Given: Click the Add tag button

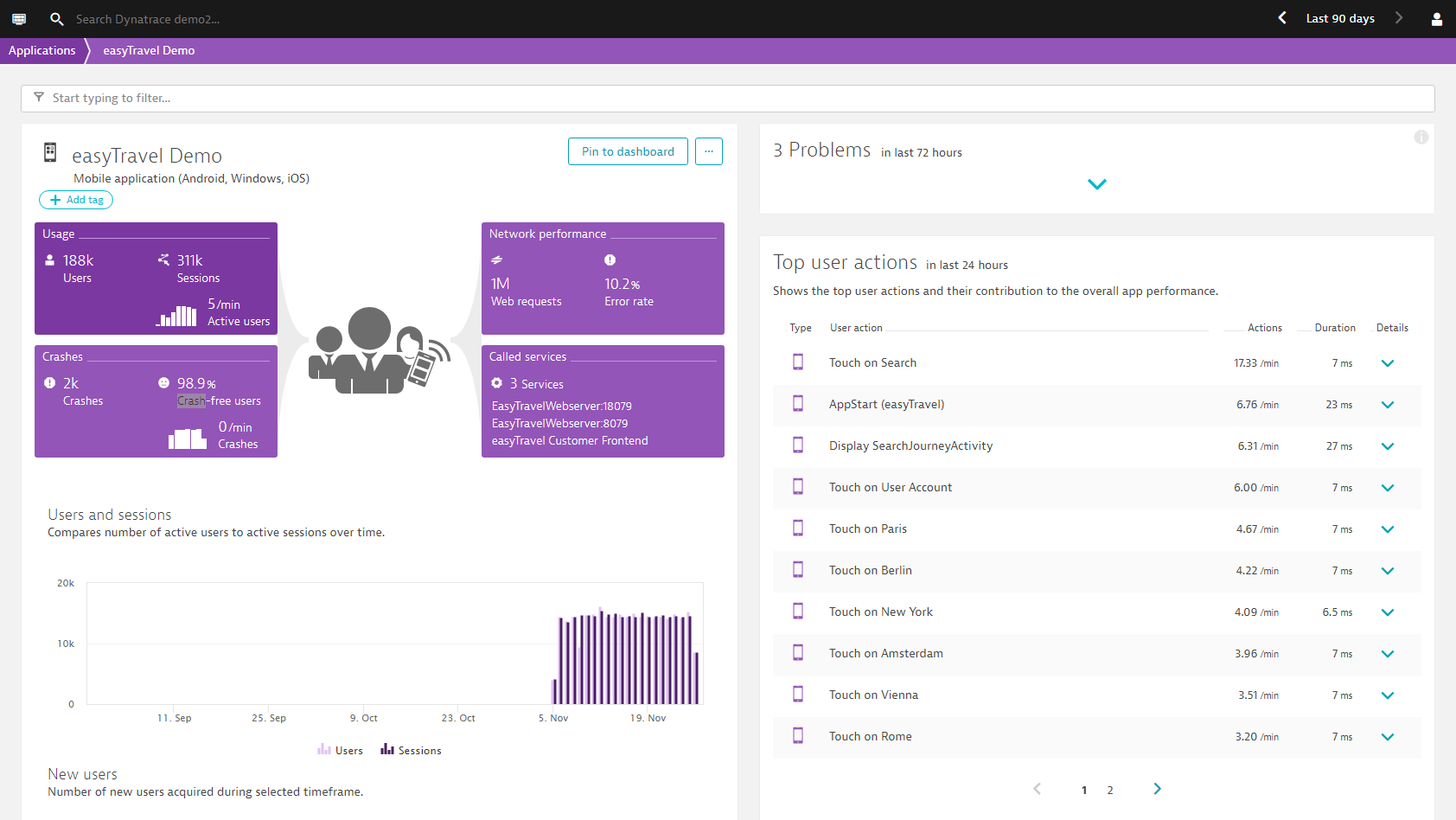Looking at the screenshot, I should click(76, 200).
